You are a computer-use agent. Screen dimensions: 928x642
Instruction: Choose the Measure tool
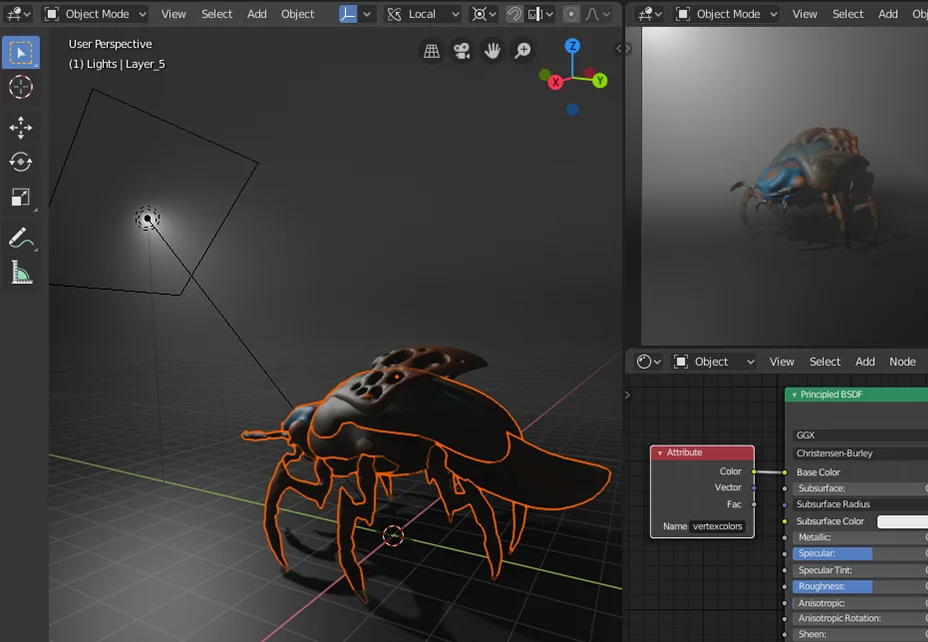pos(21,272)
